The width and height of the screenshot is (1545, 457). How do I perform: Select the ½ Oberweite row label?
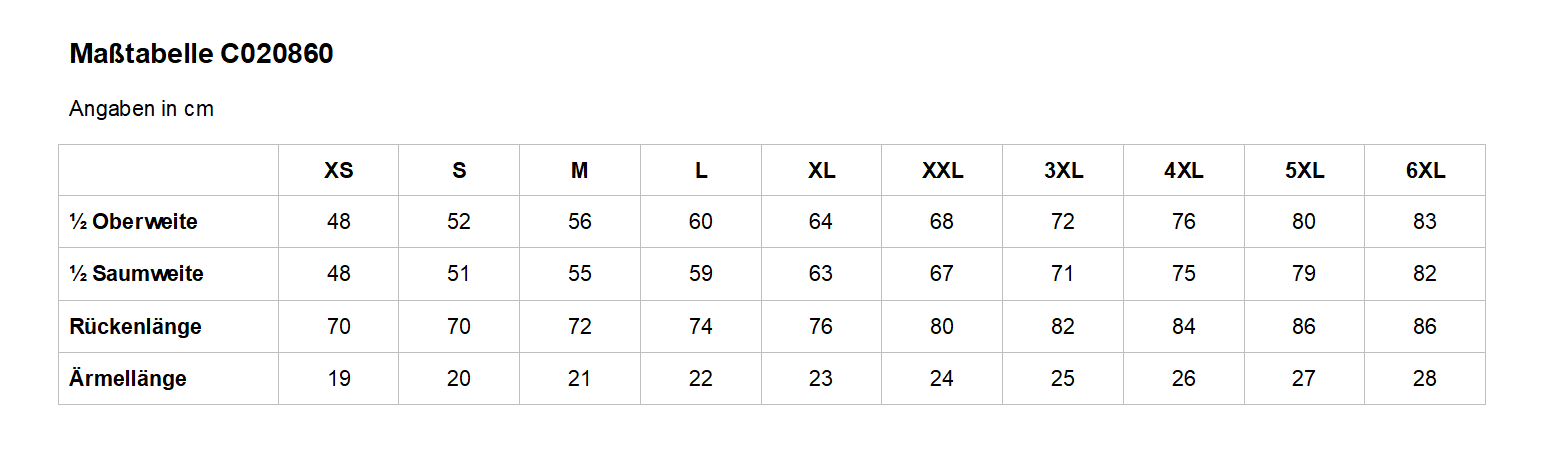point(133,222)
